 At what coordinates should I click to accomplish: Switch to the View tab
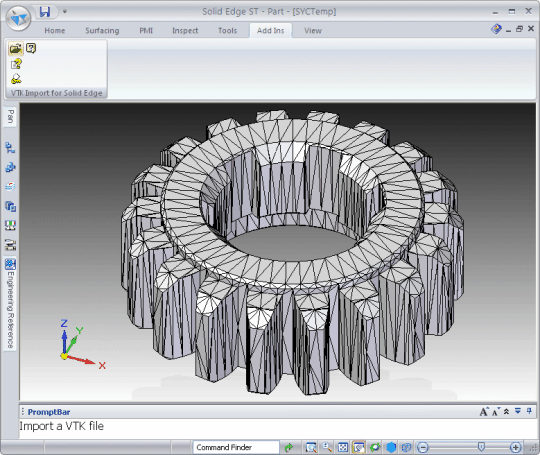point(313,31)
